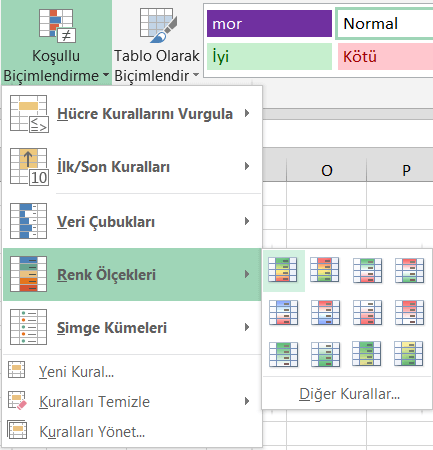Apply Green-Yellow color scale

(367, 354)
